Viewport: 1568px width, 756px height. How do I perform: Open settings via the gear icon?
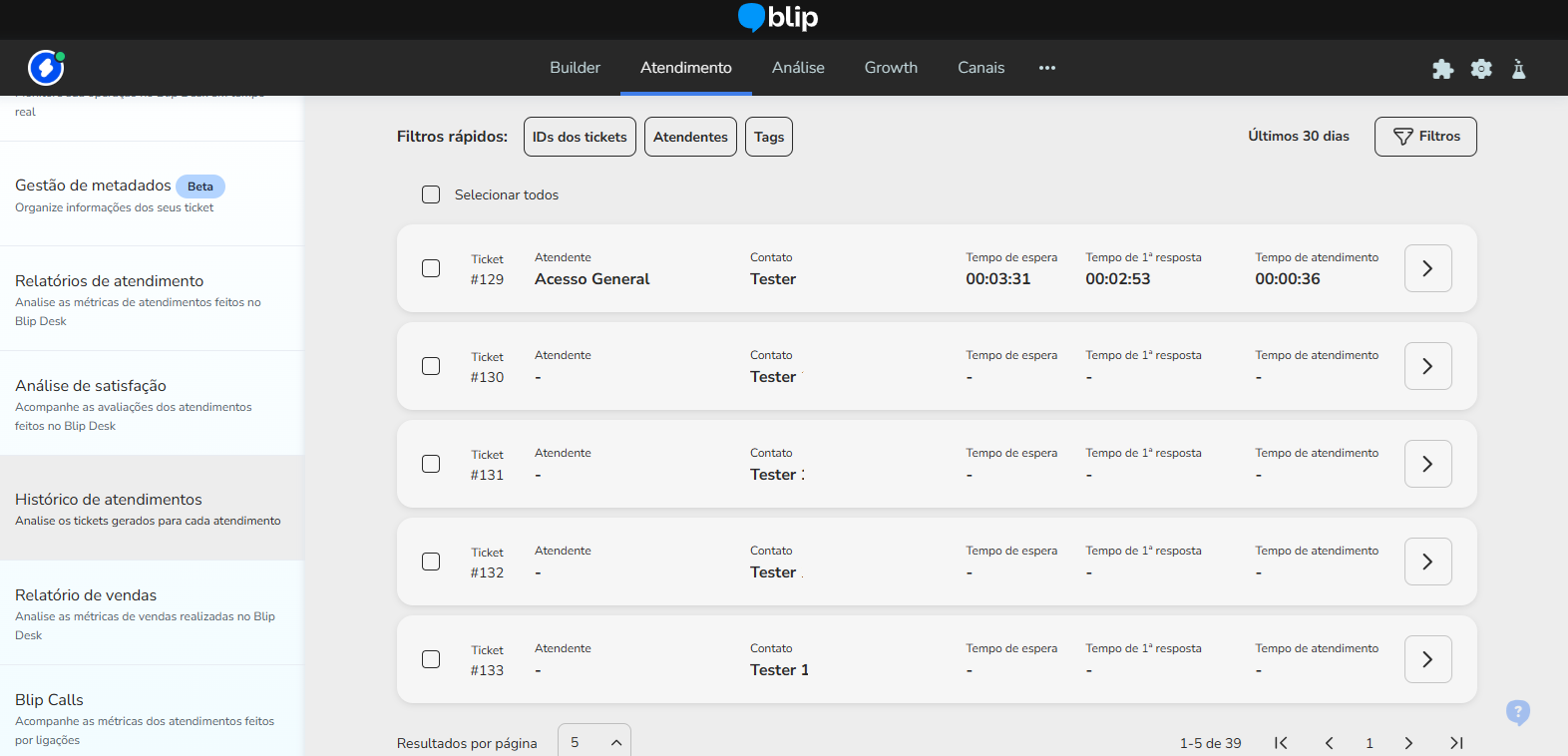(x=1481, y=69)
